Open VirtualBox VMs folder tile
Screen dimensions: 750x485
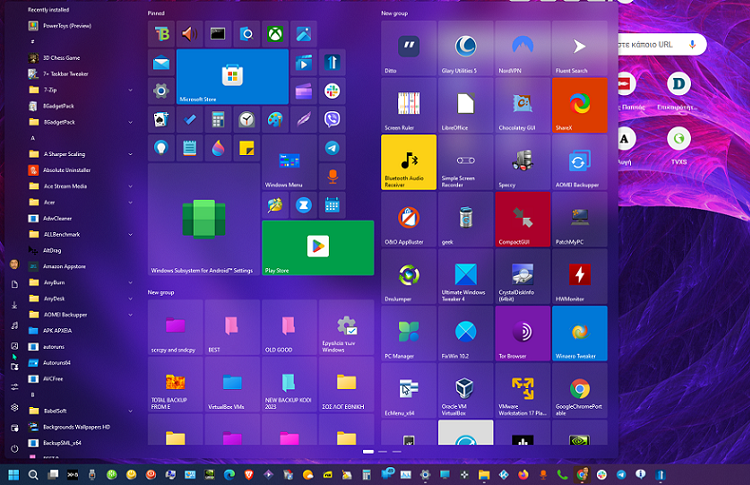pyautogui.click(x=232, y=384)
